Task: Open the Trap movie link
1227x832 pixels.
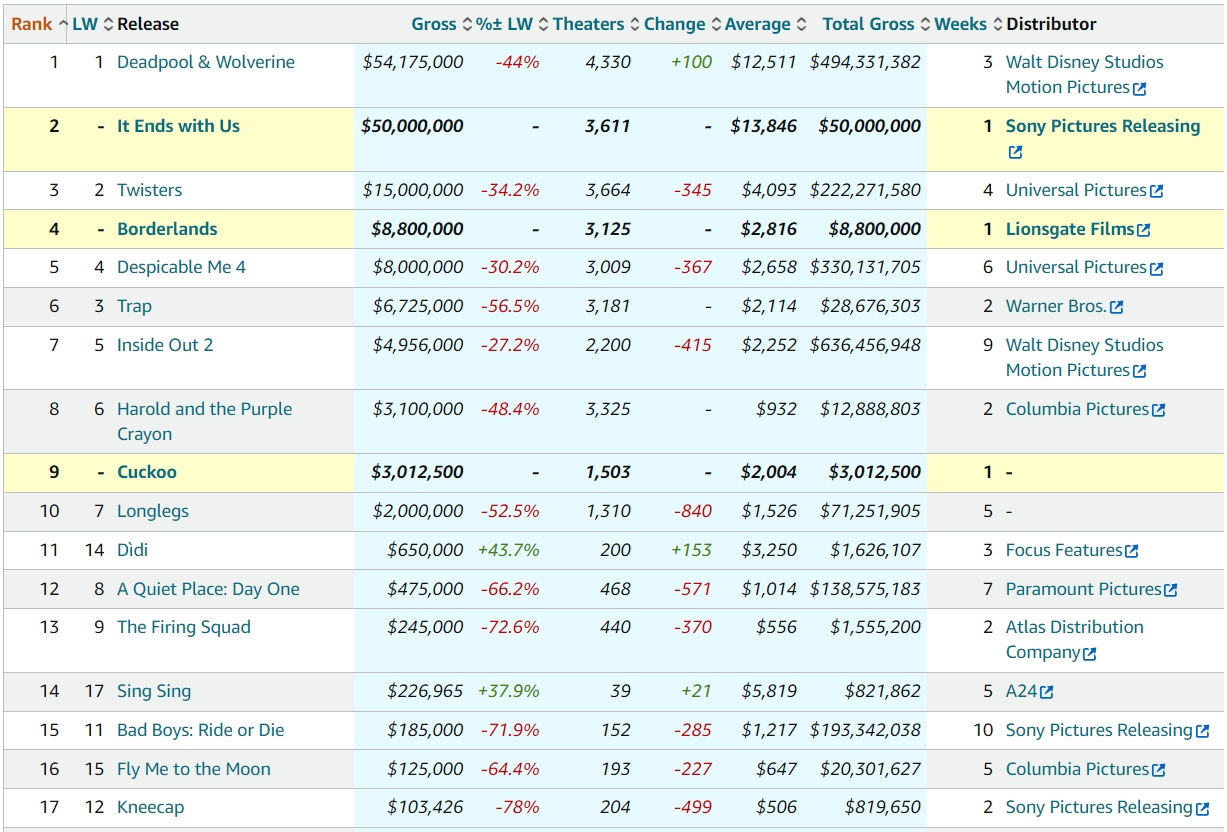Action: coord(134,306)
